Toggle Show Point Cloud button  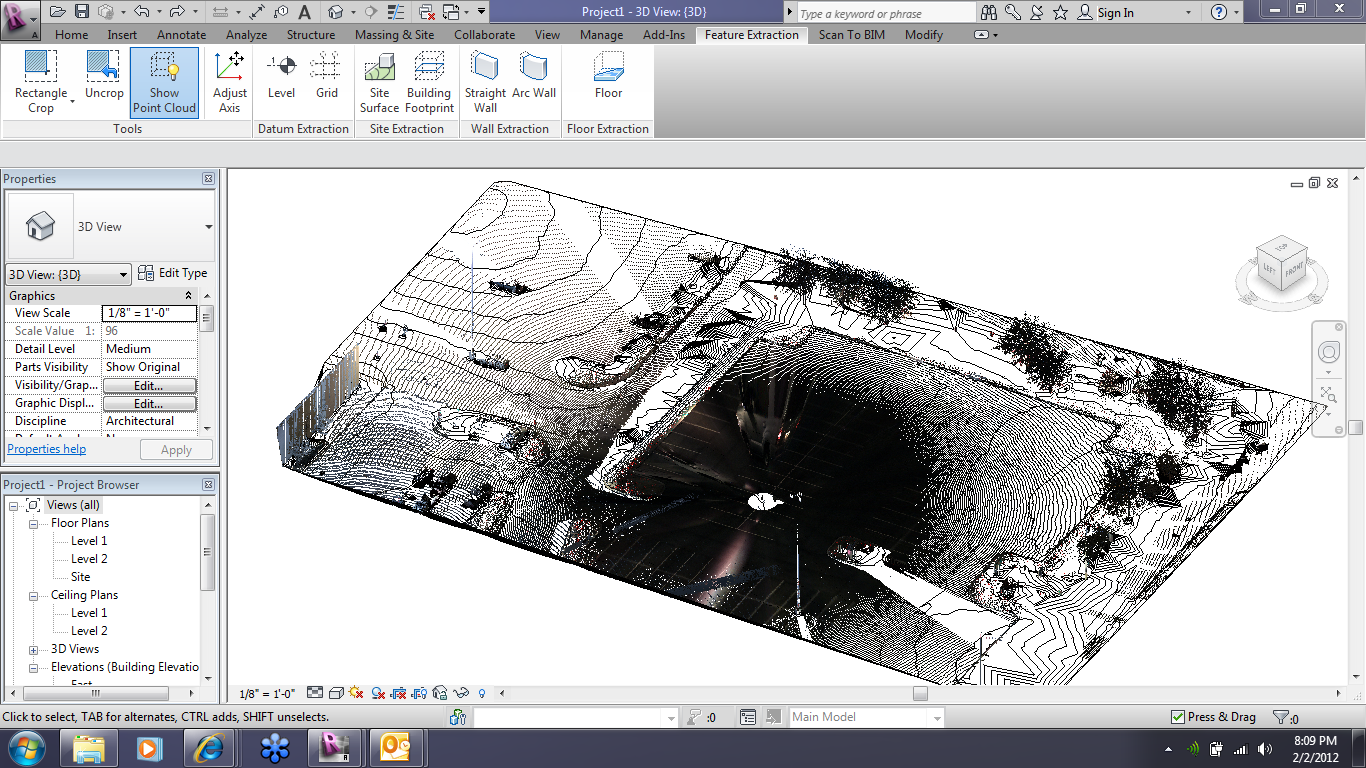[164, 82]
